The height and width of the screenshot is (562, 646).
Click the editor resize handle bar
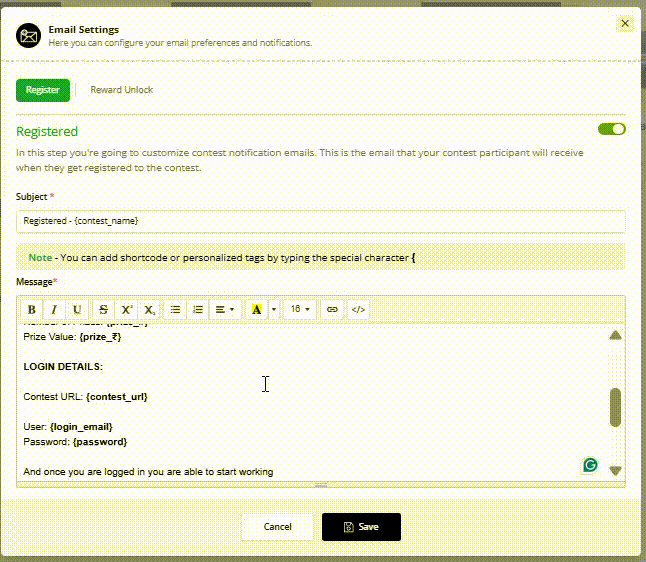pos(321,485)
